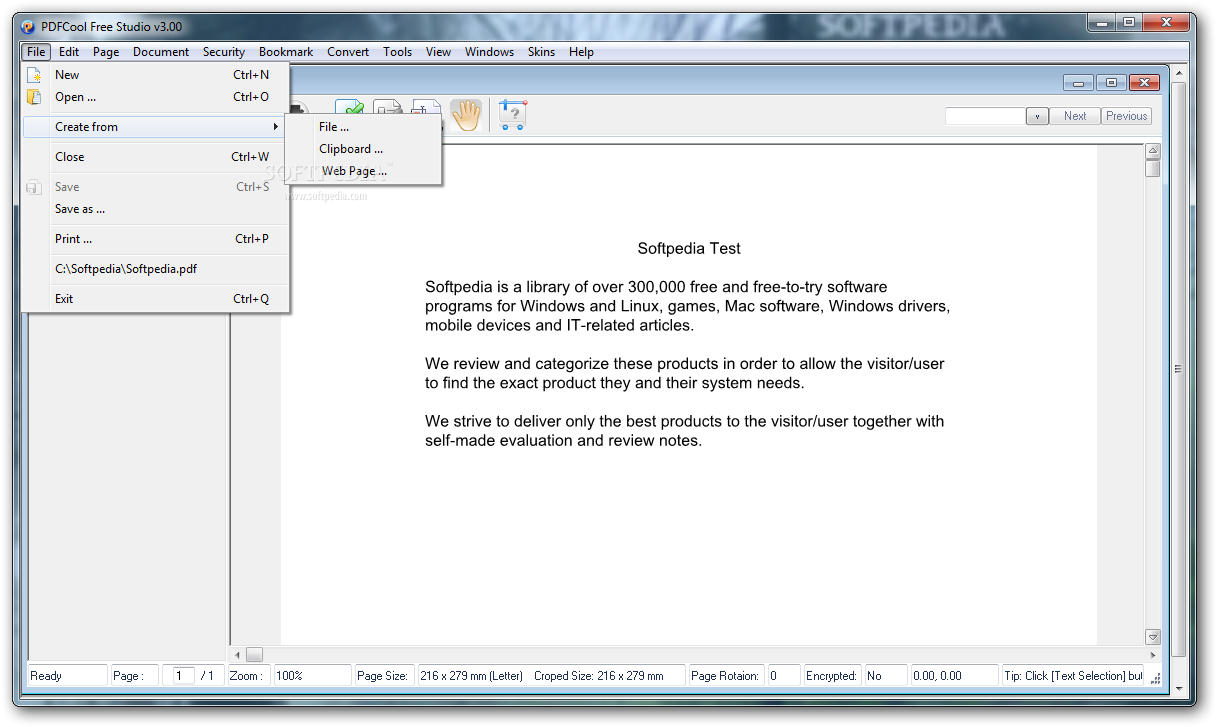The image size is (1217, 727).
Task: Choose New from the File menu
Action: pos(156,75)
